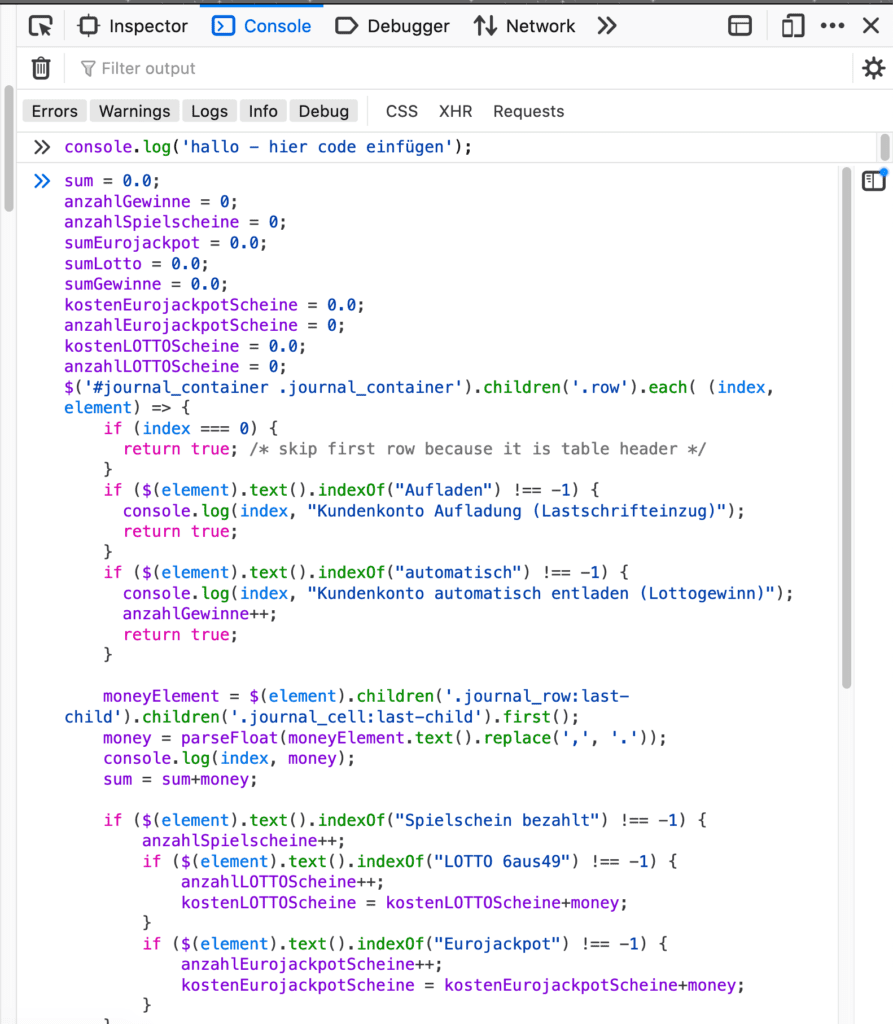
Task: Click the gray input prompt chevron
Action: [42, 147]
